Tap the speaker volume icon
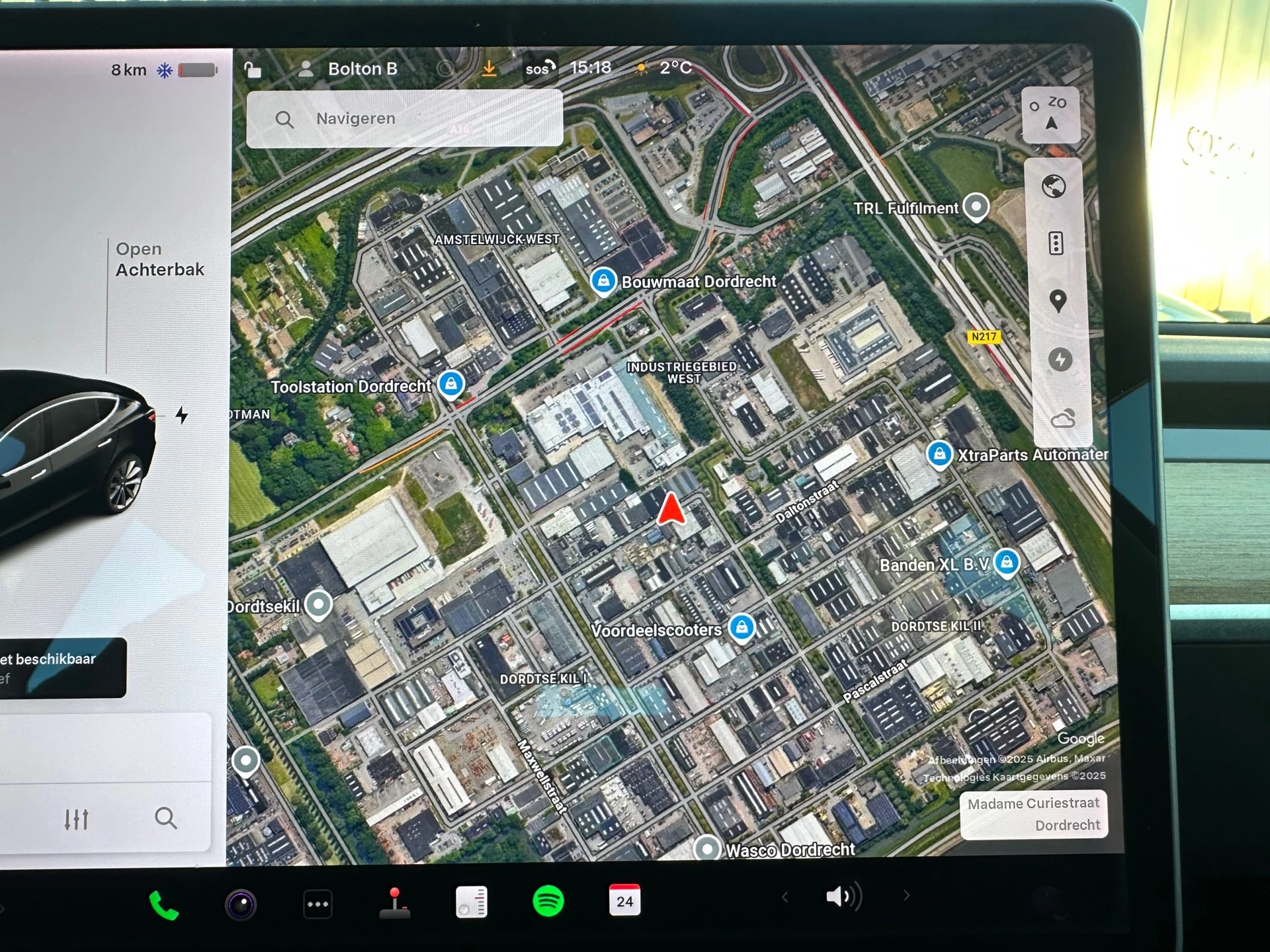The image size is (1270, 952). point(843,896)
